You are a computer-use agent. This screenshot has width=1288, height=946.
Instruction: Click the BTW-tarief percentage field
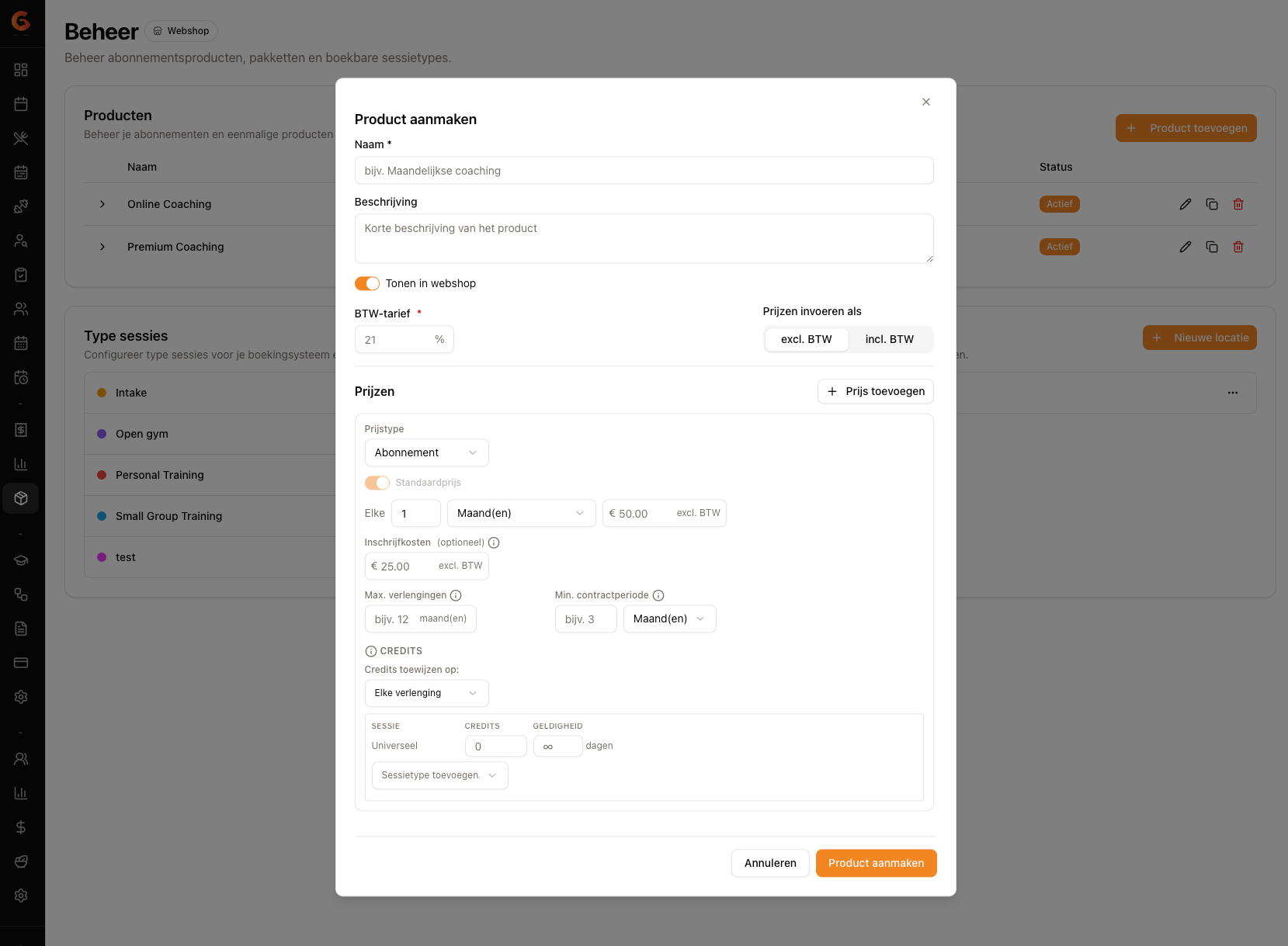click(x=404, y=340)
